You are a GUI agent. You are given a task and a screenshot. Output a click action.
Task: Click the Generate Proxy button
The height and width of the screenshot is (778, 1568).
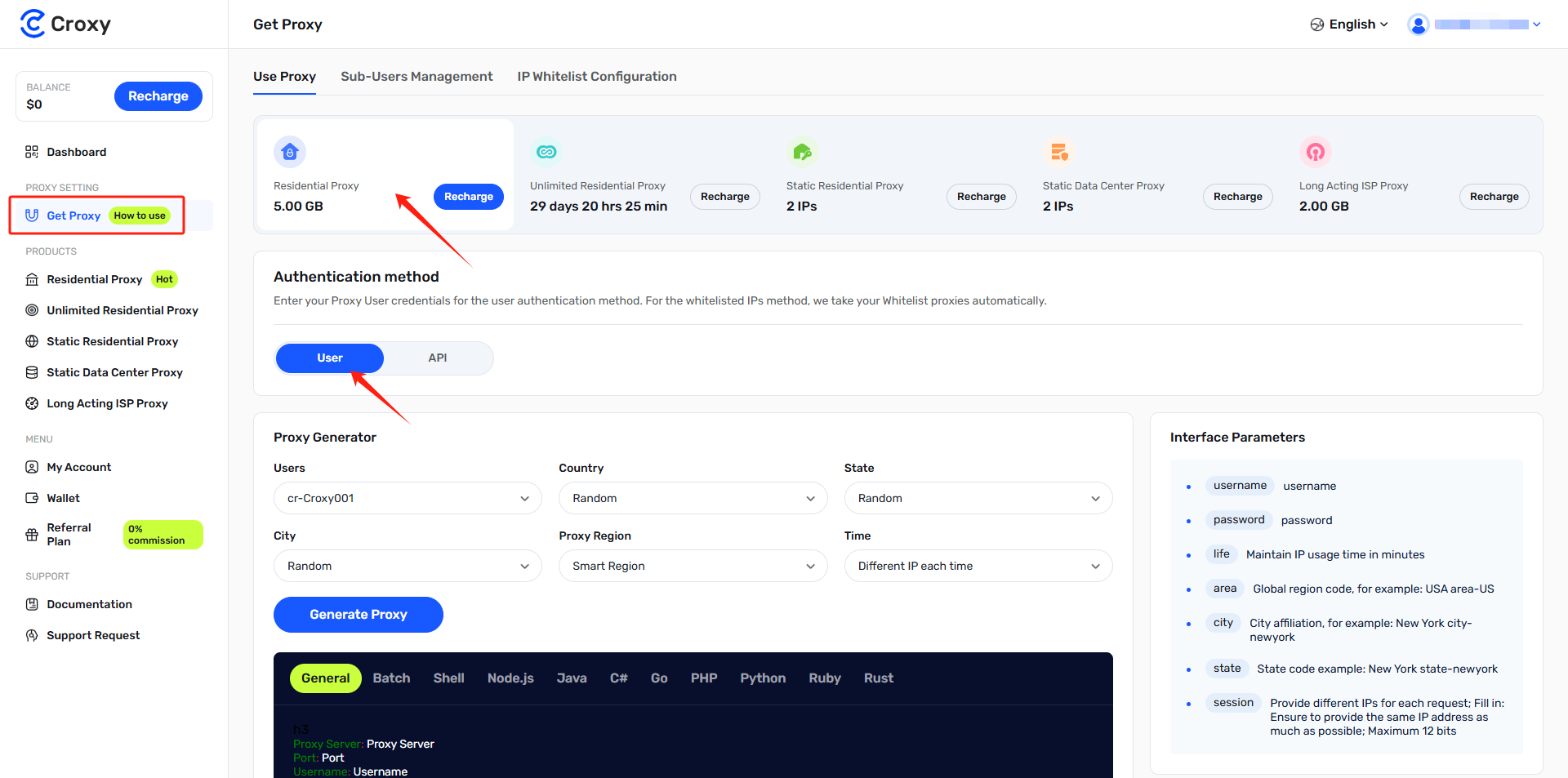tap(359, 615)
